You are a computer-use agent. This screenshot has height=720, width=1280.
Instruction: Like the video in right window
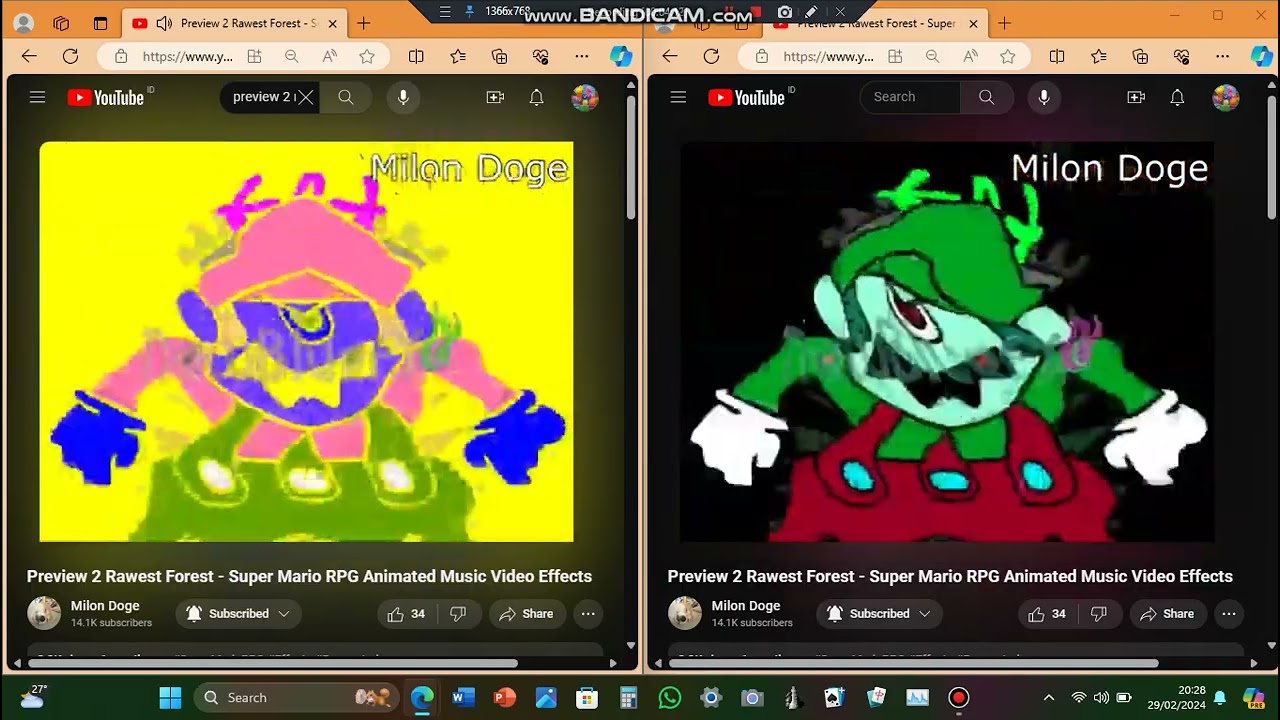click(x=1047, y=614)
